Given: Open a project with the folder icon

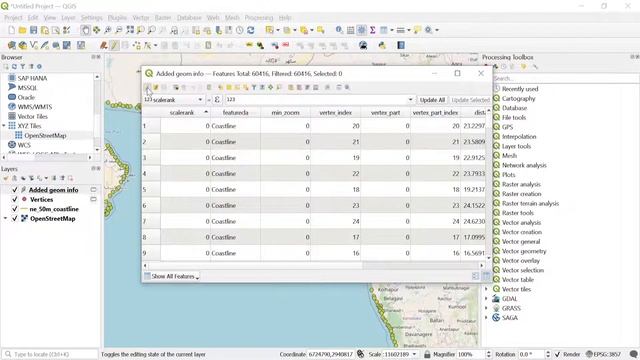Looking at the screenshot, I should [x=22, y=30].
